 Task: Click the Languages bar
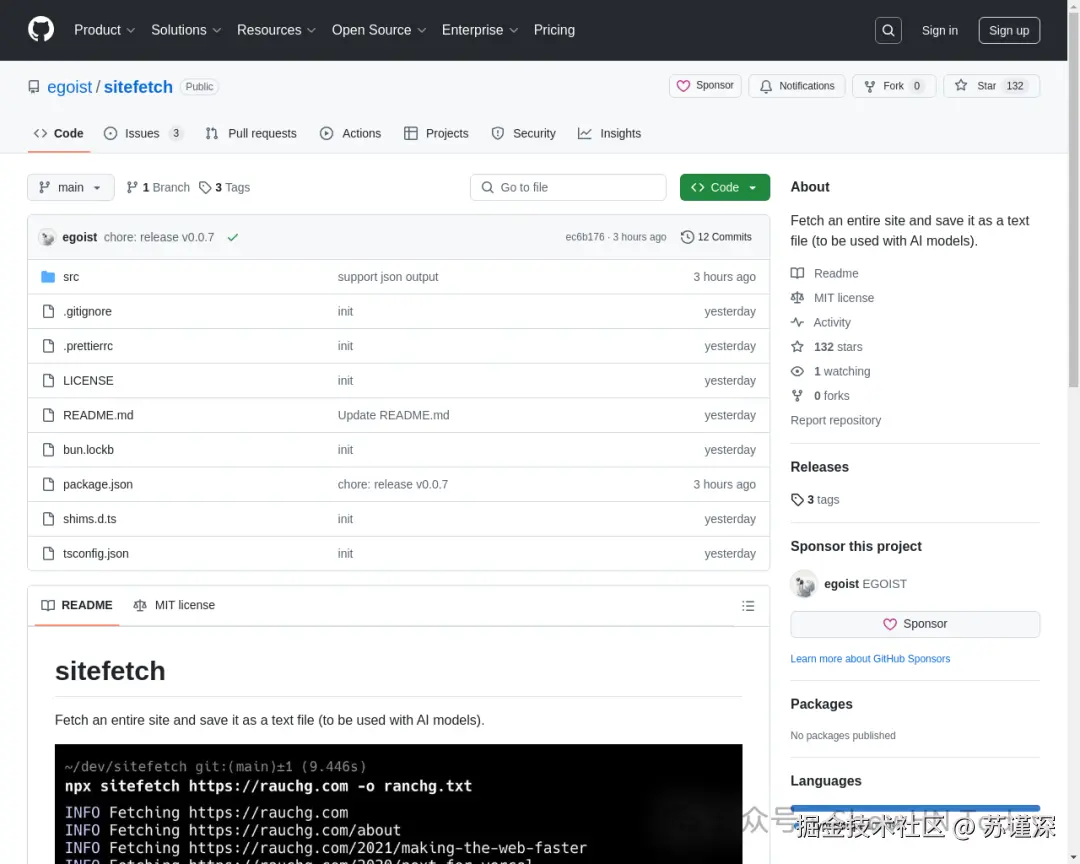[915, 808]
